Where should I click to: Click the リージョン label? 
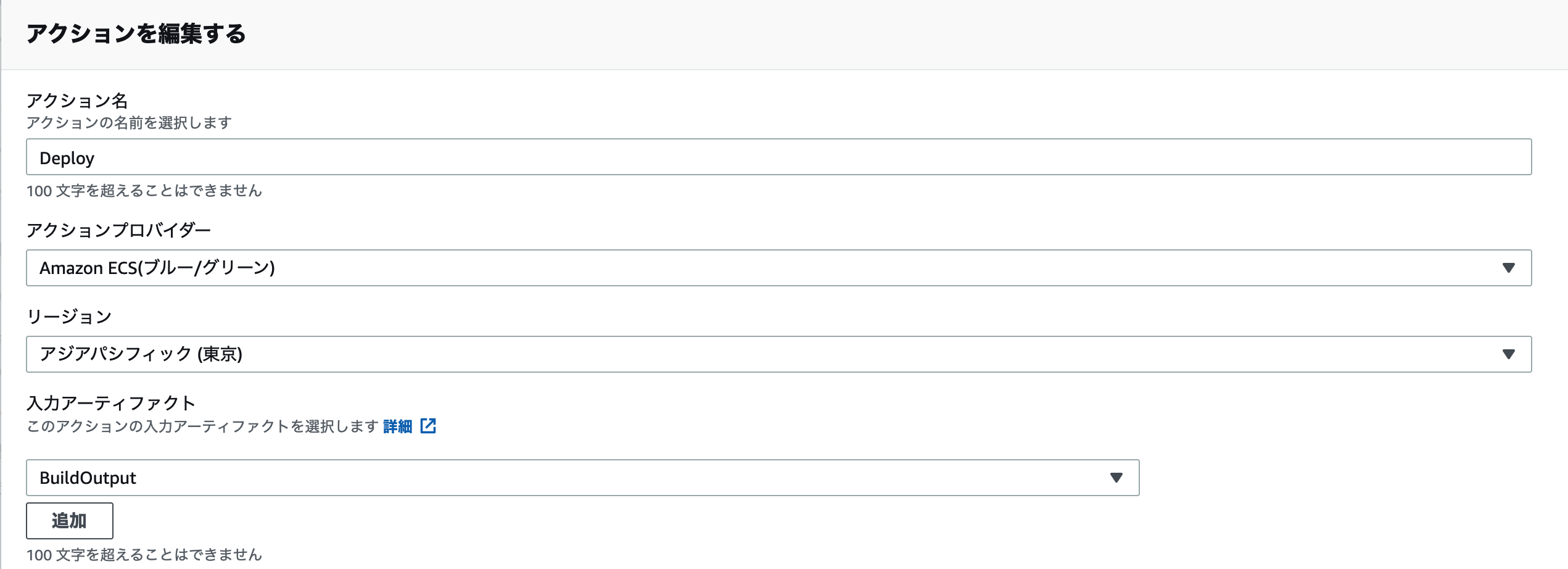point(69,316)
